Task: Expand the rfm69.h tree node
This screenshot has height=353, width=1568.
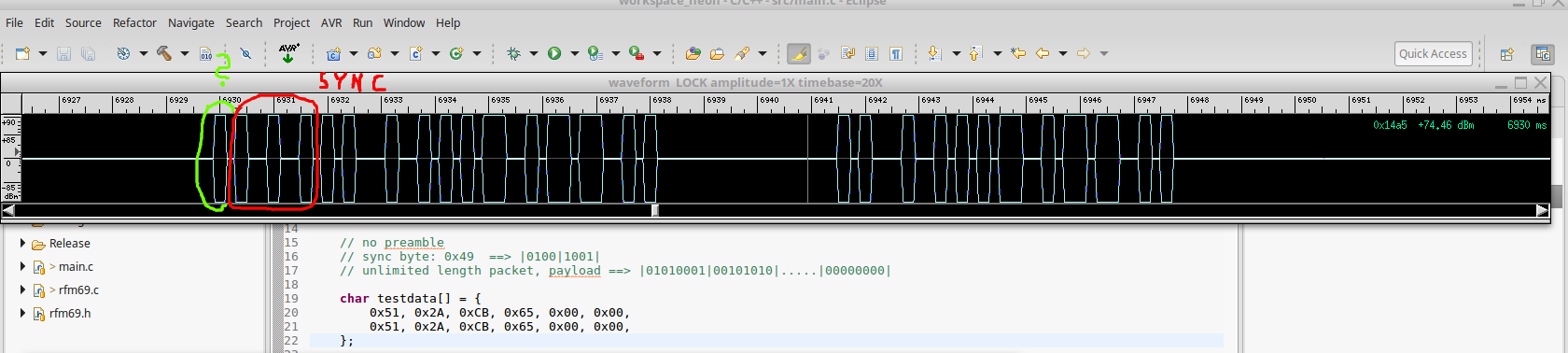Action: (22, 313)
